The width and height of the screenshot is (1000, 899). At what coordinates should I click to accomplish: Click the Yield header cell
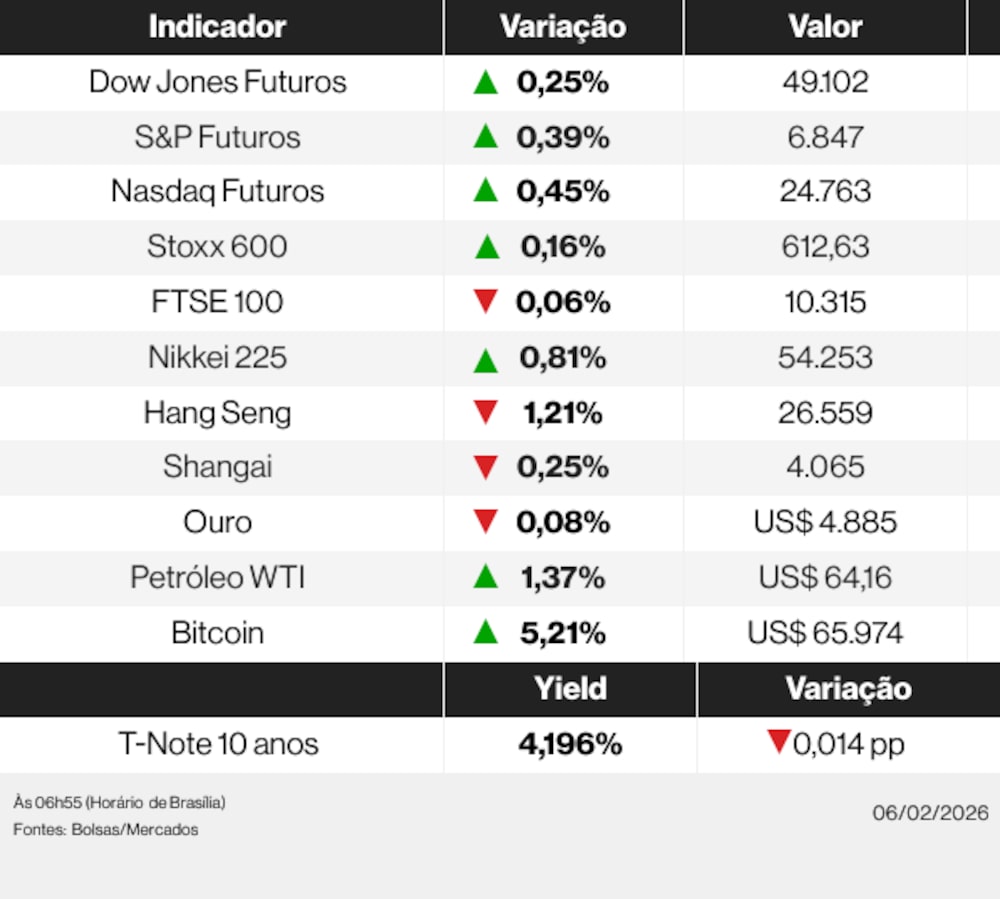pyautogui.click(x=570, y=688)
